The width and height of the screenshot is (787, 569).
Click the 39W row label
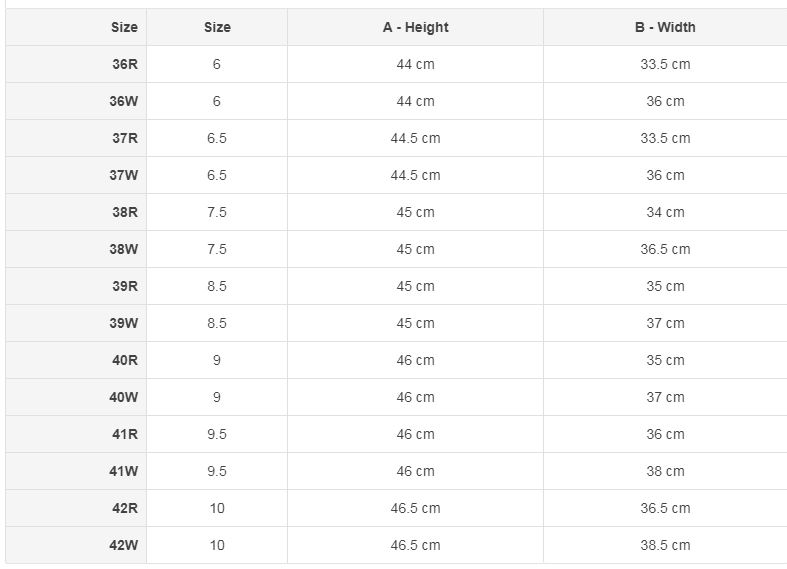123,323
